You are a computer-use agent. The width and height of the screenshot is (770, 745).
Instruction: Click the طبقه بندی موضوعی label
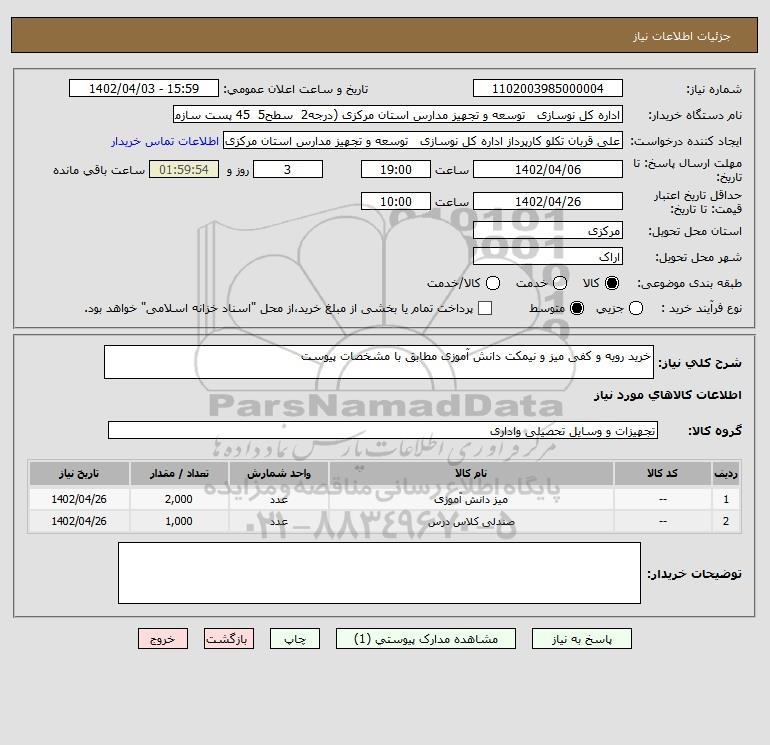[689, 283]
